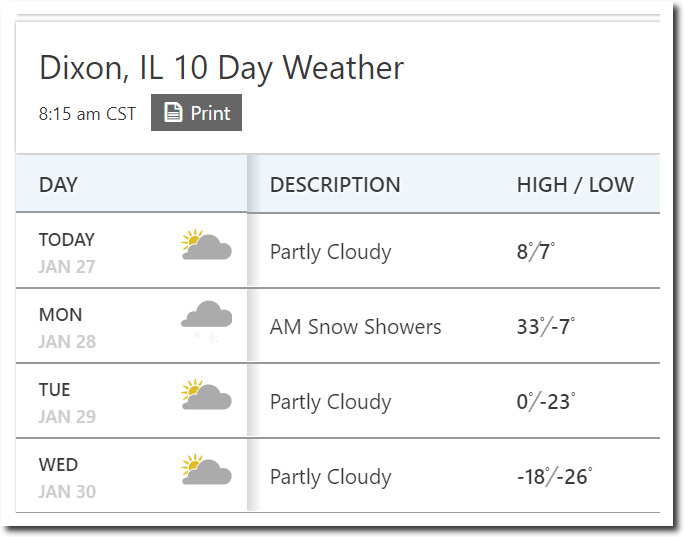Click the document icon in Print button

[x=173, y=112]
